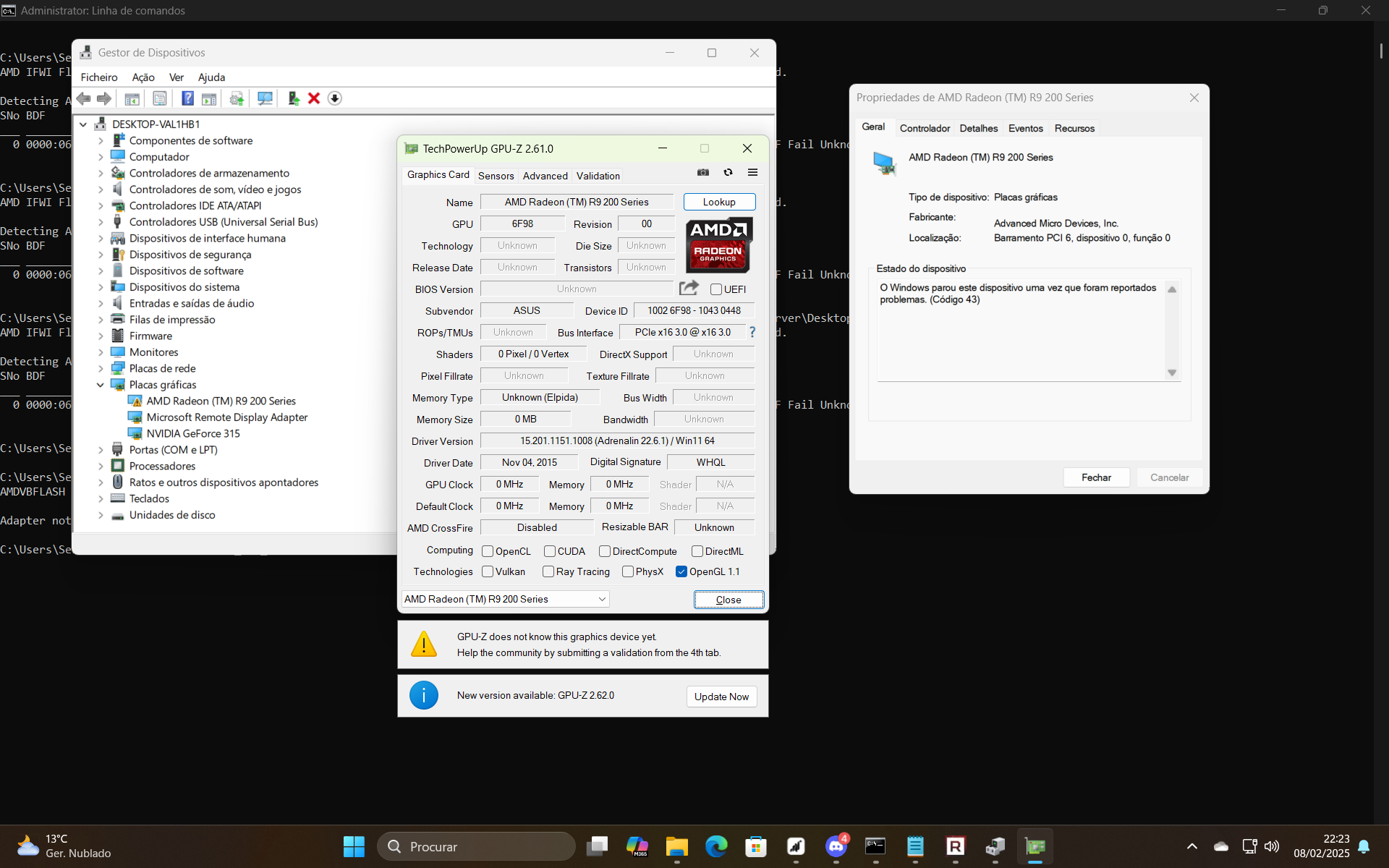Click the update driver down-arrow icon
1389x868 pixels.
coord(334,98)
